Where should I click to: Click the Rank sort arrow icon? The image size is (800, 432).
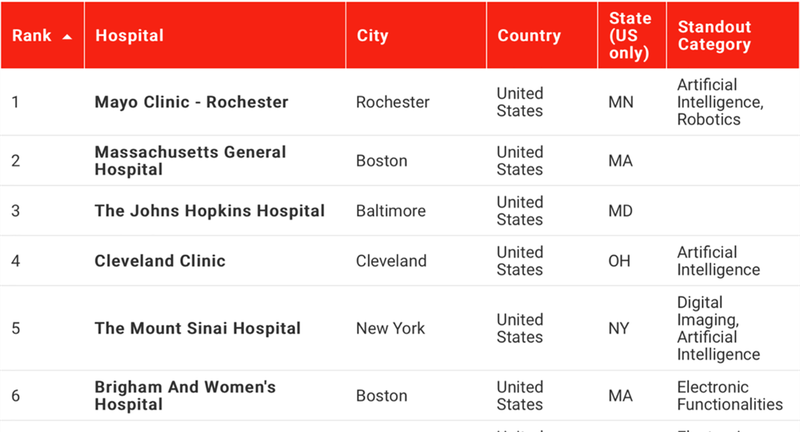67,37
